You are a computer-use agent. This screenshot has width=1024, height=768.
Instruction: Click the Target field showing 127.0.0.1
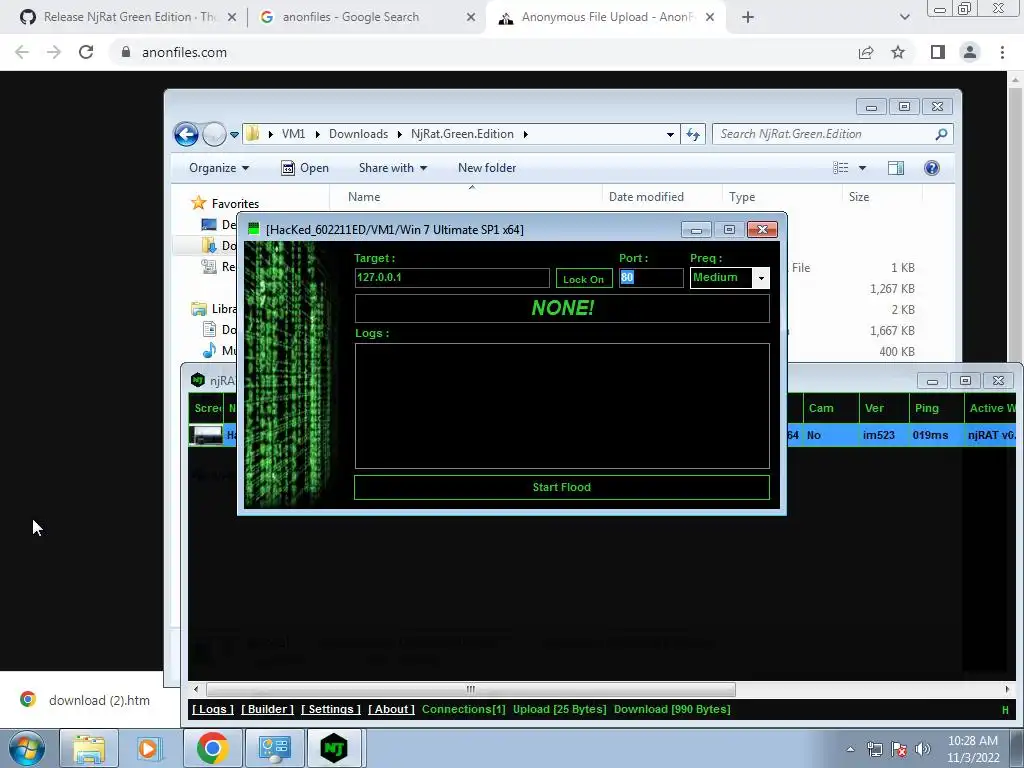[x=452, y=278]
